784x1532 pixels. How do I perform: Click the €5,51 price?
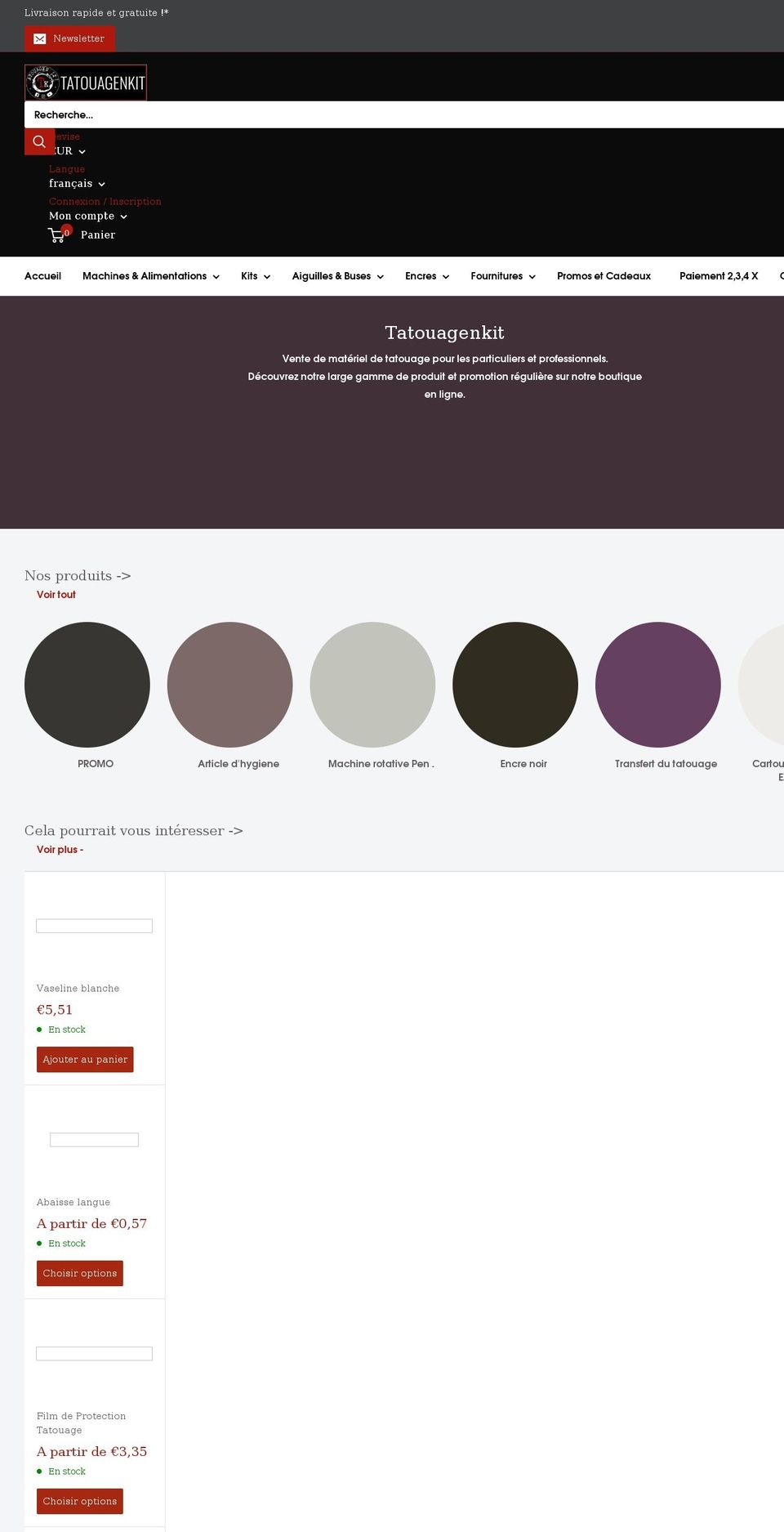(x=55, y=1010)
